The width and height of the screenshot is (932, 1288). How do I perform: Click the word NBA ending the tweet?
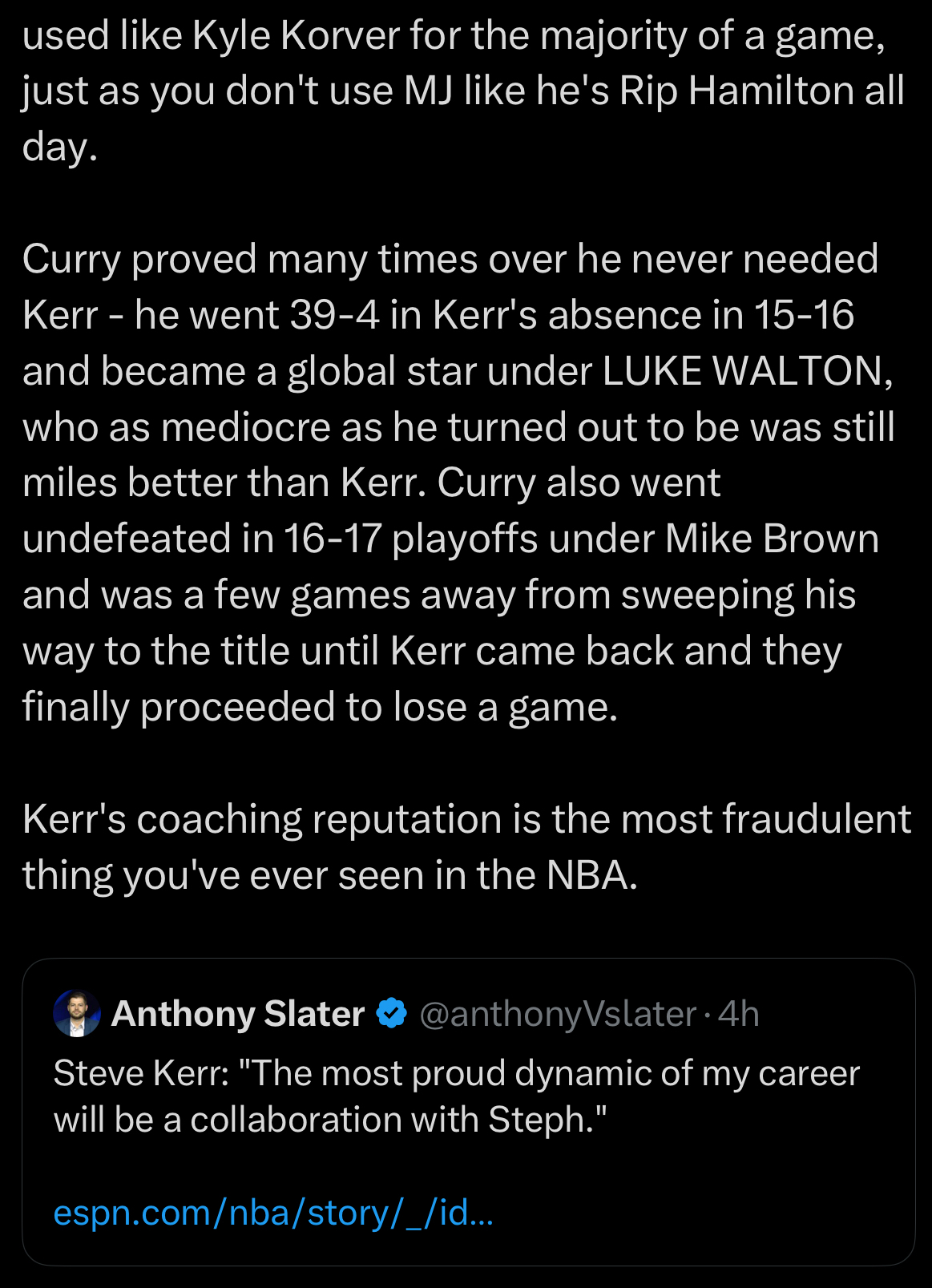click(x=591, y=875)
